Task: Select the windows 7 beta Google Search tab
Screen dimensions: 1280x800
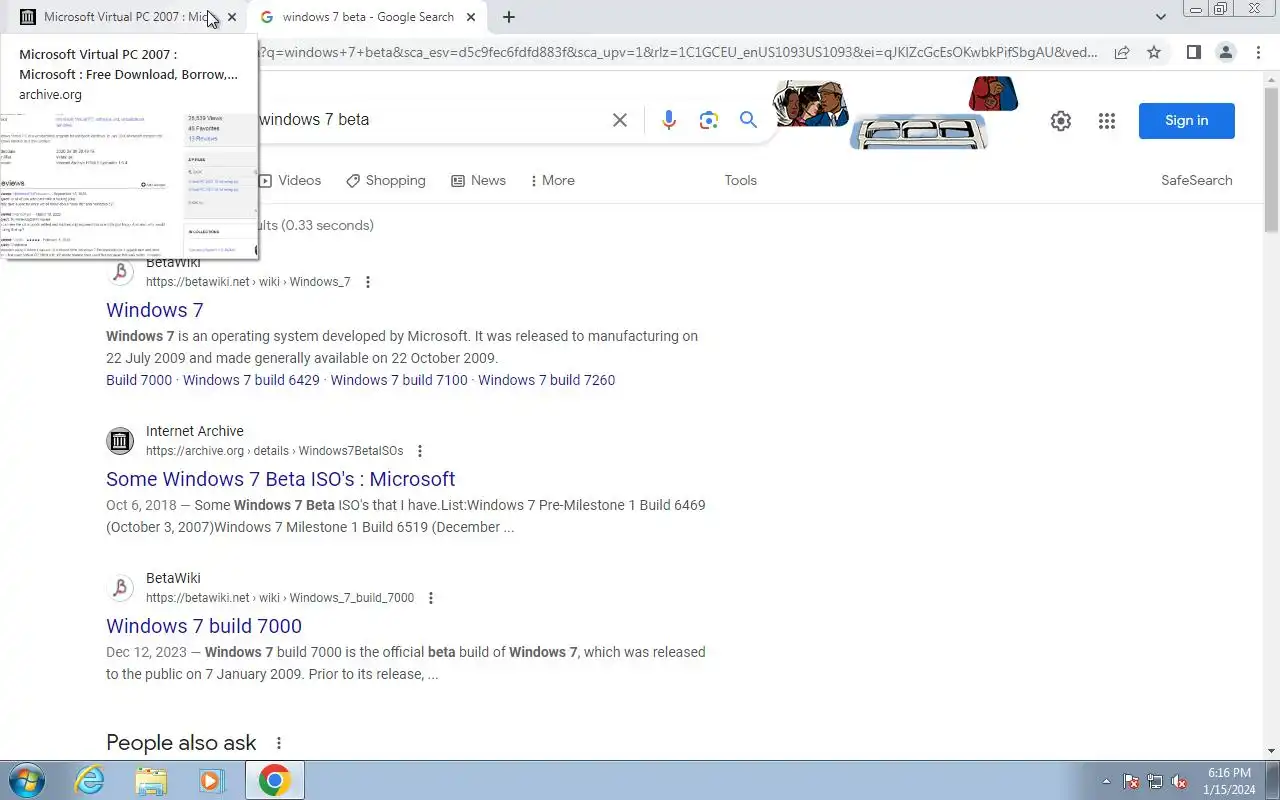Action: pos(367,17)
